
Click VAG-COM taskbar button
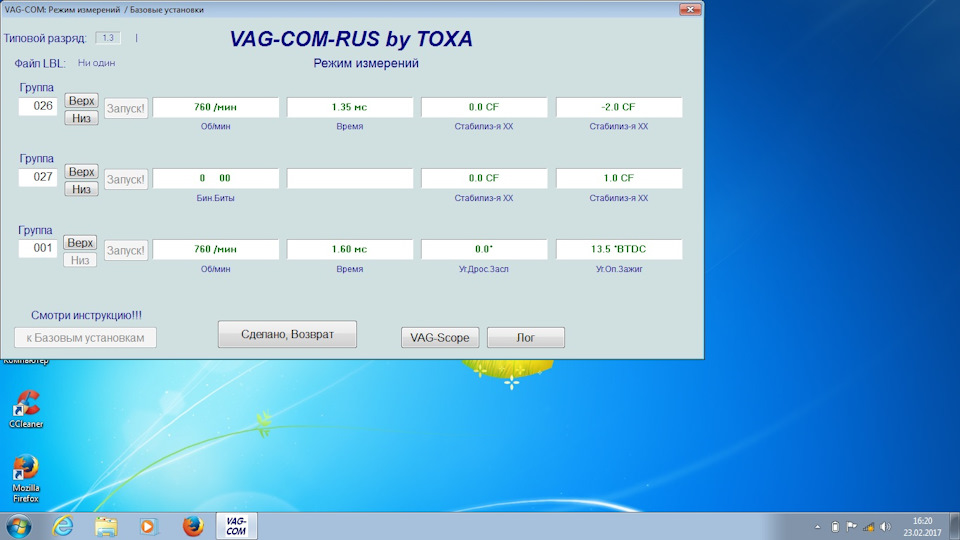click(x=236, y=526)
